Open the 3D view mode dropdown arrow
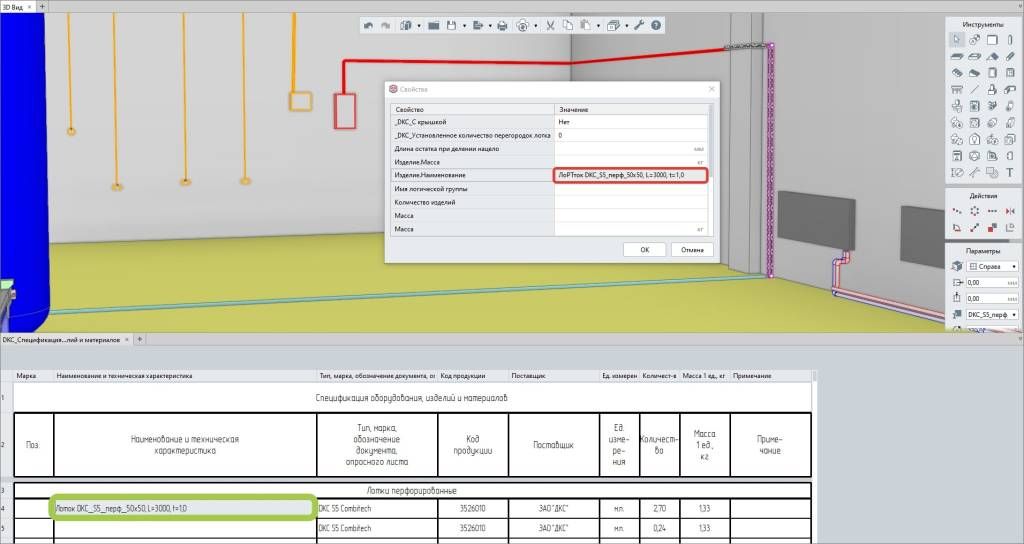Image resolution: width=1024 pixels, height=544 pixels. click(536, 26)
